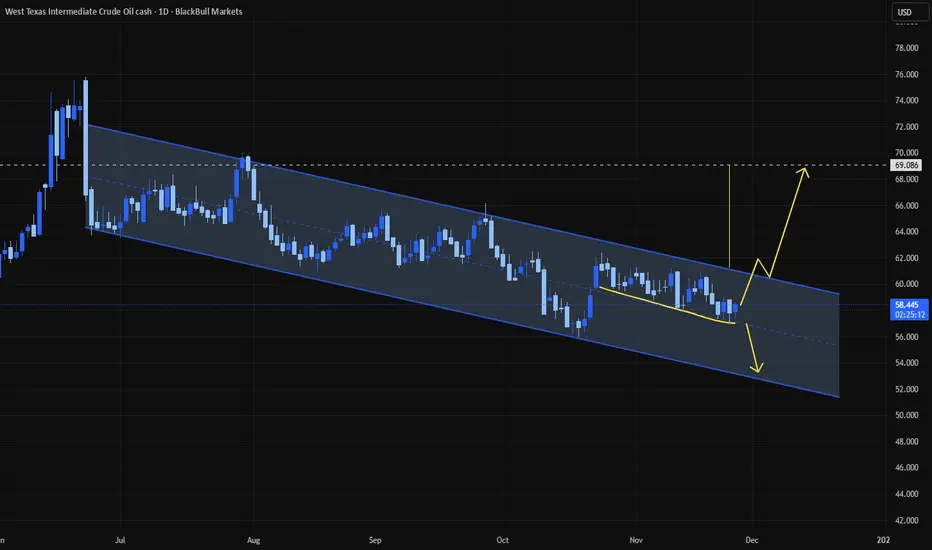932x550 pixels.
Task: Click the 56.000 price axis label
Action: click(x=906, y=337)
